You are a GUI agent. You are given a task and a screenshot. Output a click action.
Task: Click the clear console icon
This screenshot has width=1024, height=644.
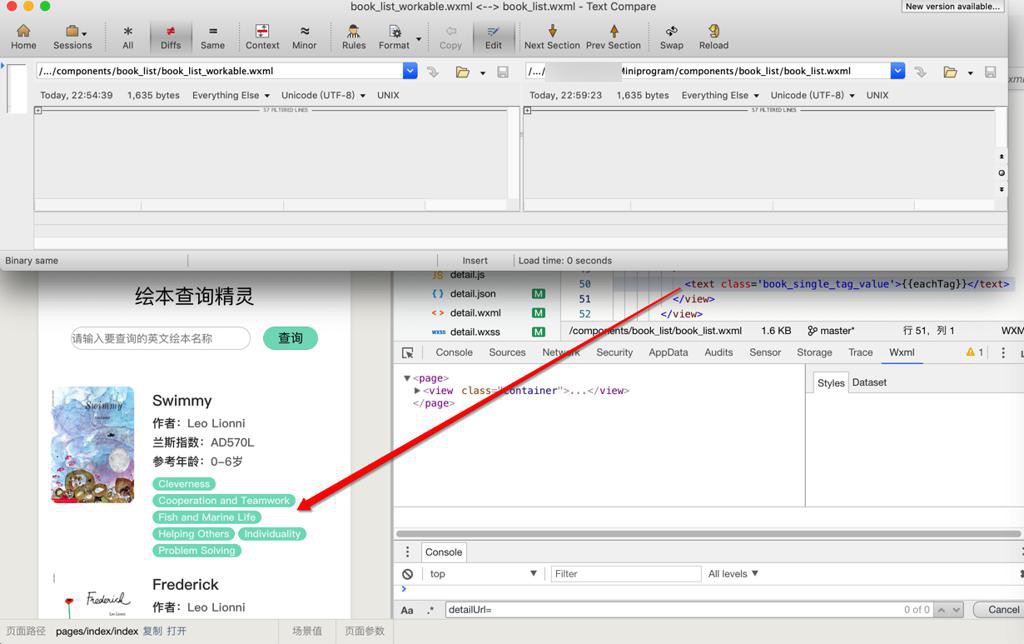(408, 574)
